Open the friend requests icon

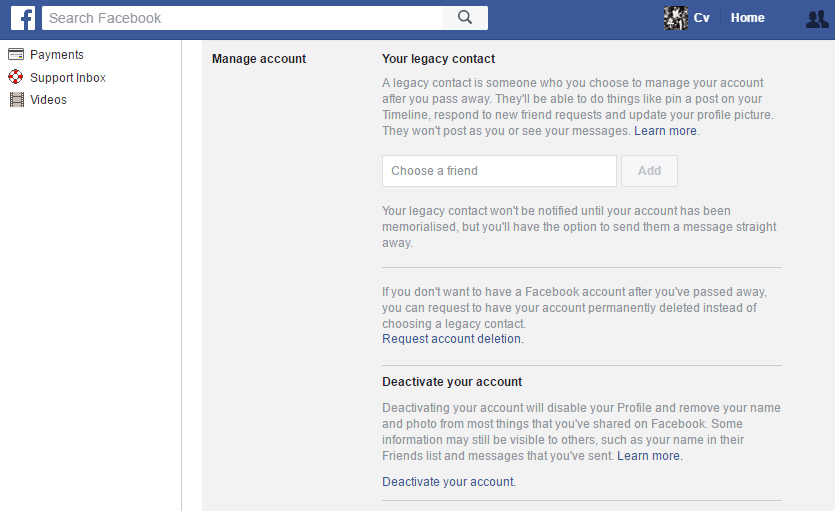817,18
